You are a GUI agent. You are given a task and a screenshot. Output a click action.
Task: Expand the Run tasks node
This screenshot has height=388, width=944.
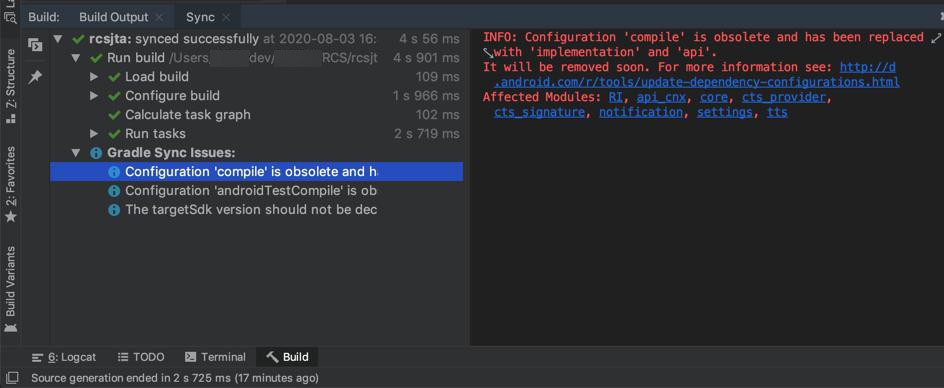(94, 133)
